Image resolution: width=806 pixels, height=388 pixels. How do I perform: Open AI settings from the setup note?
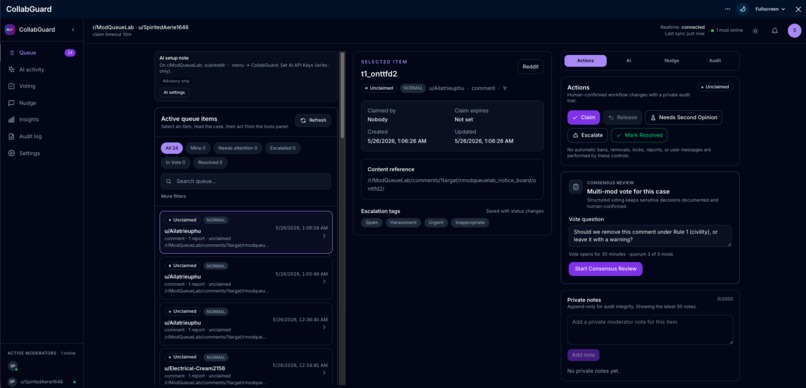point(174,93)
